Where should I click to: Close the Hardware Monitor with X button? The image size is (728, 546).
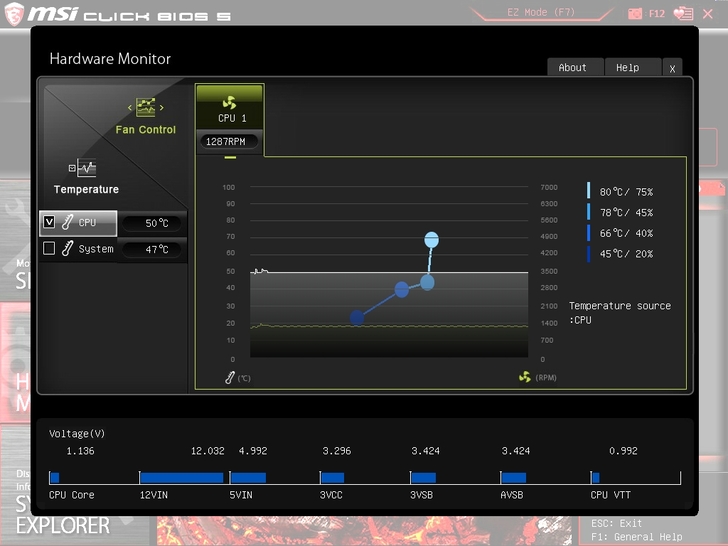[x=672, y=68]
